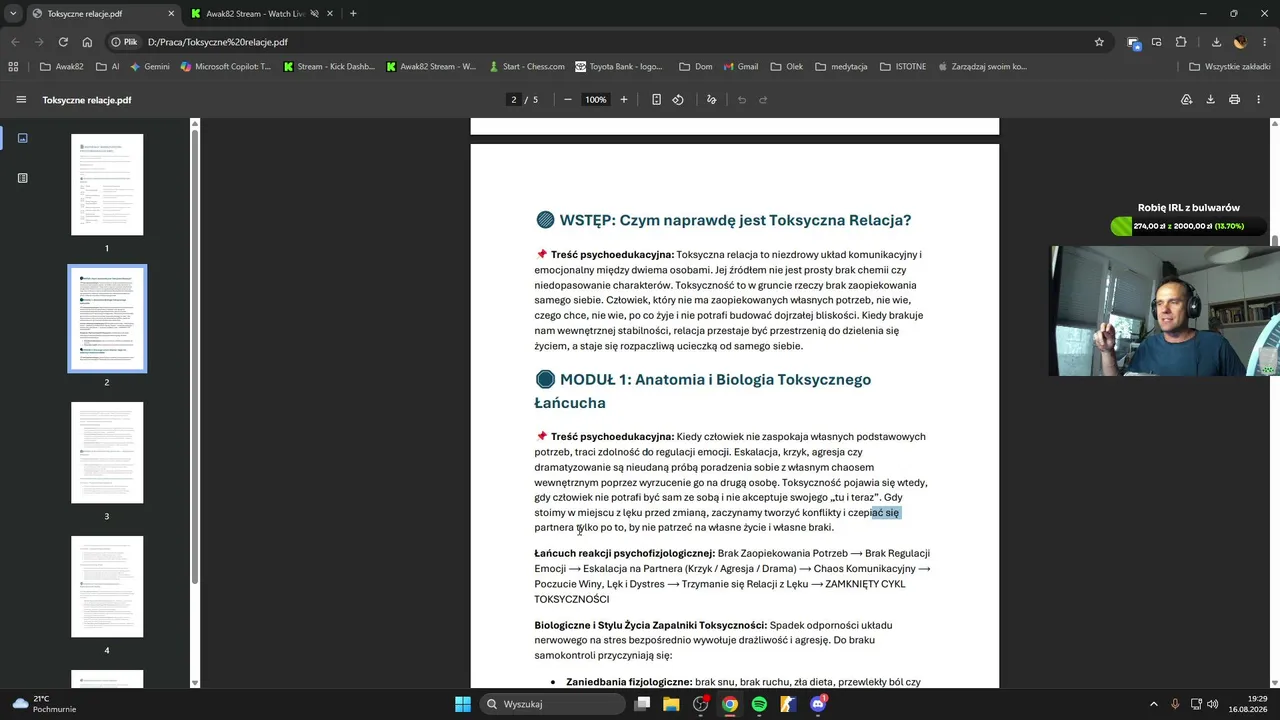Open the AI bookmark folder
Image resolution: width=1280 pixels, height=720 pixels.
[108, 67]
